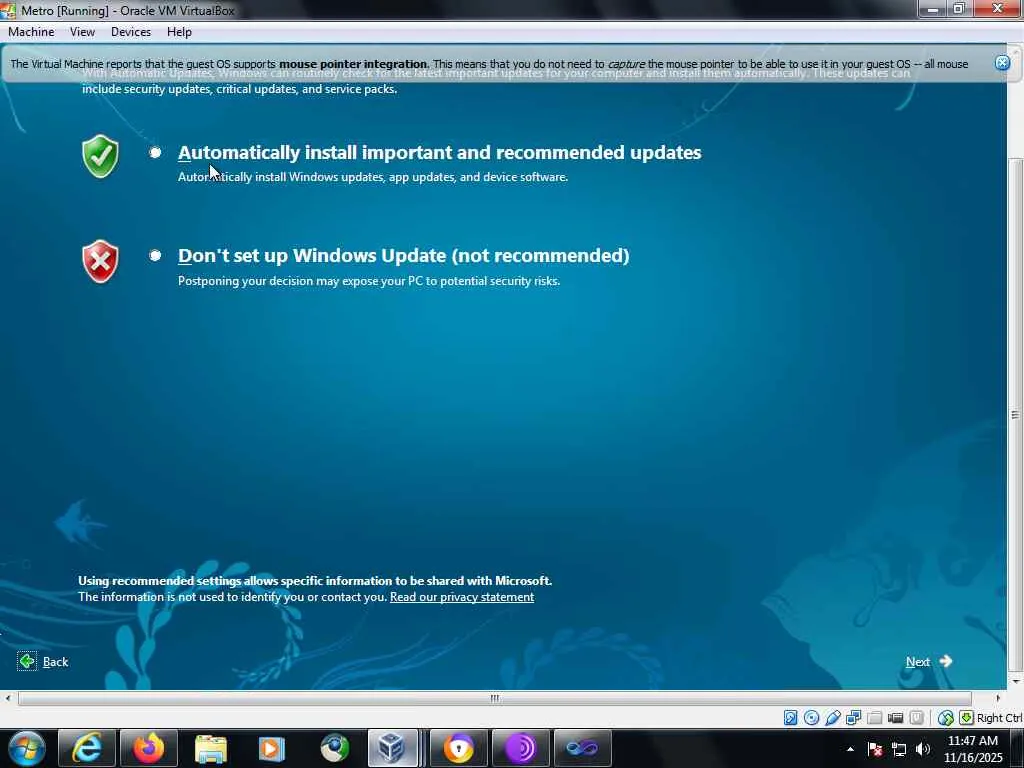The image size is (1024, 768).
Task: Open the purple Tor Browser taskbar icon
Action: click(x=520, y=748)
